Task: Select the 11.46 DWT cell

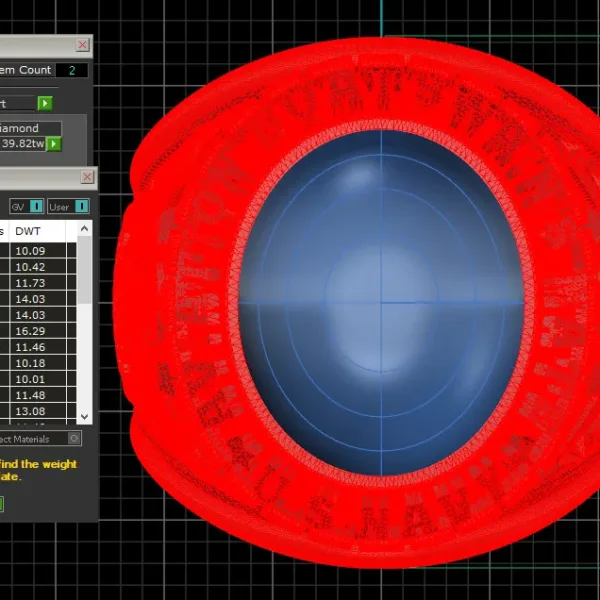Action: pyautogui.click(x=38, y=347)
